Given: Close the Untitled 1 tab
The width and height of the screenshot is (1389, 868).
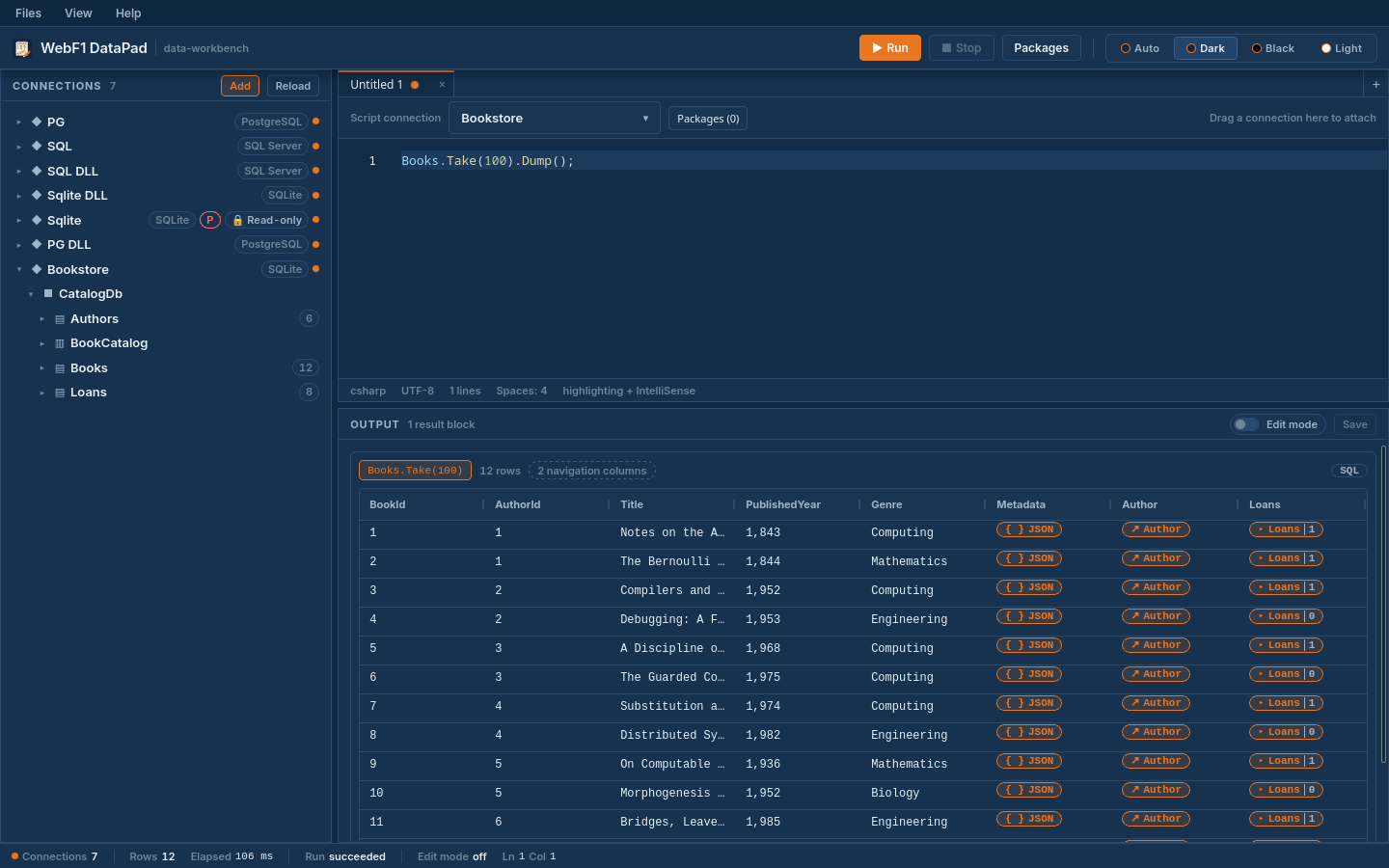Looking at the screenshot, I should (x=442, y=85).
